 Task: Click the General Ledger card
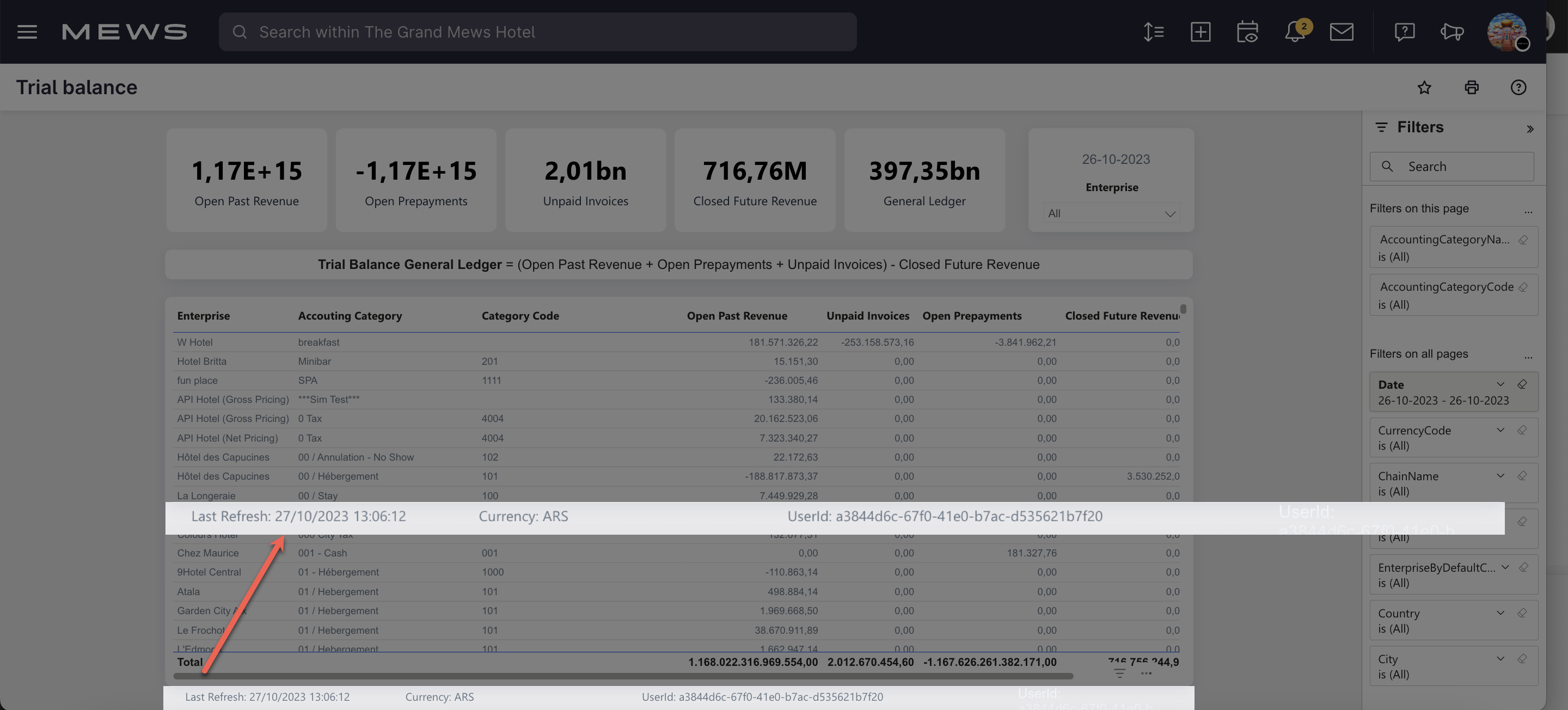click(924, 180)
